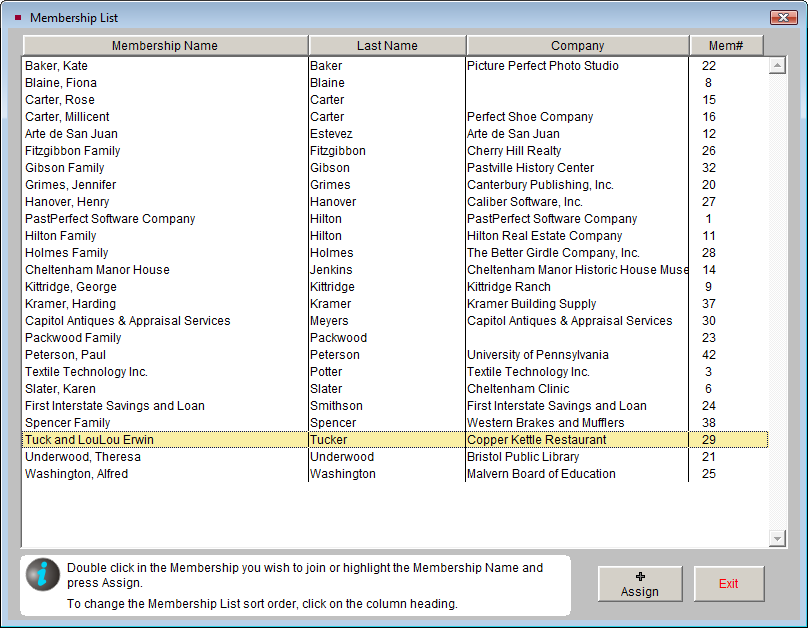
Task: Click the red Exit button
Action: click(x=729, y=584)
